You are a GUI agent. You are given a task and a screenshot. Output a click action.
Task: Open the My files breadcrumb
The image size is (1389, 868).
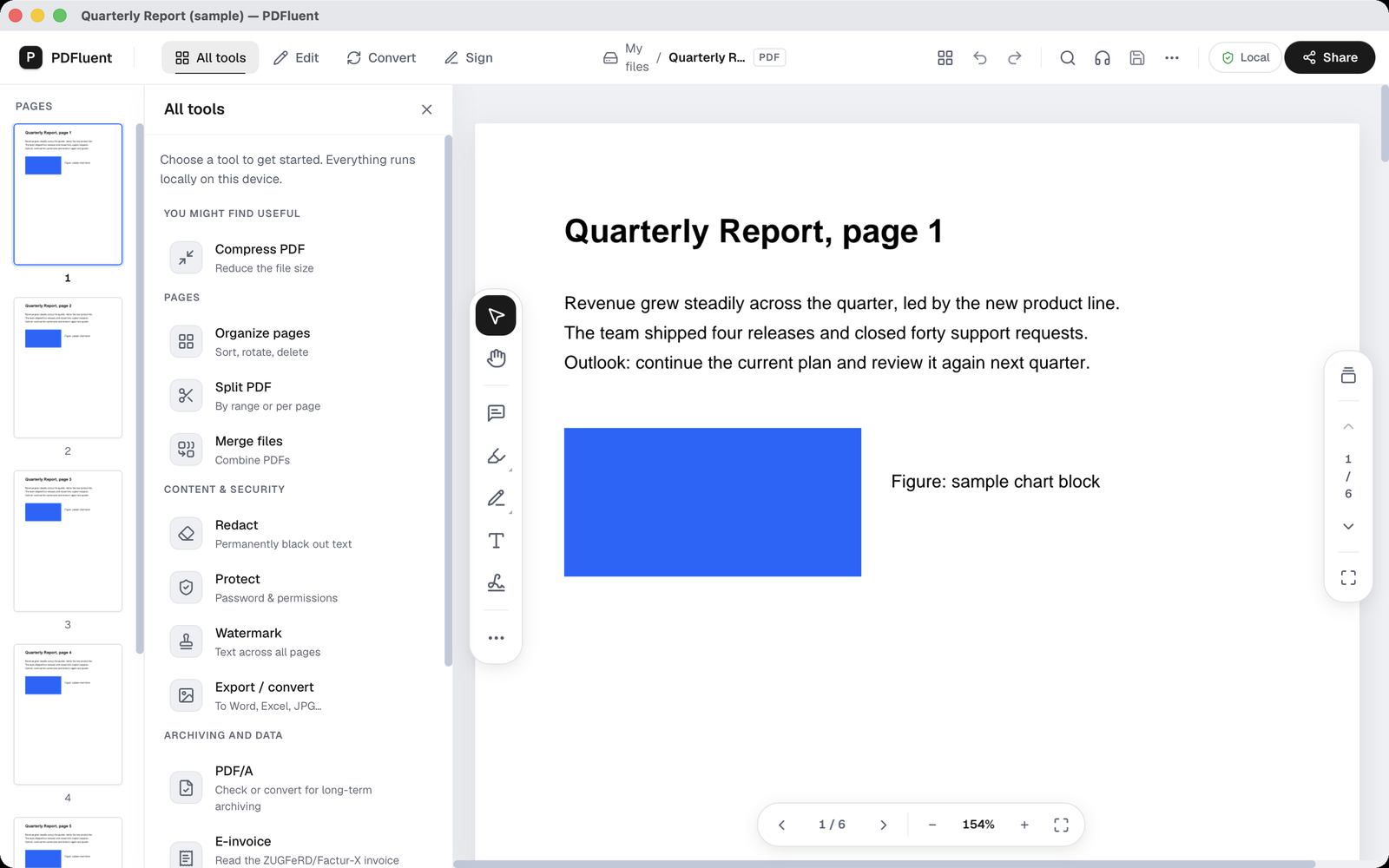636,57
